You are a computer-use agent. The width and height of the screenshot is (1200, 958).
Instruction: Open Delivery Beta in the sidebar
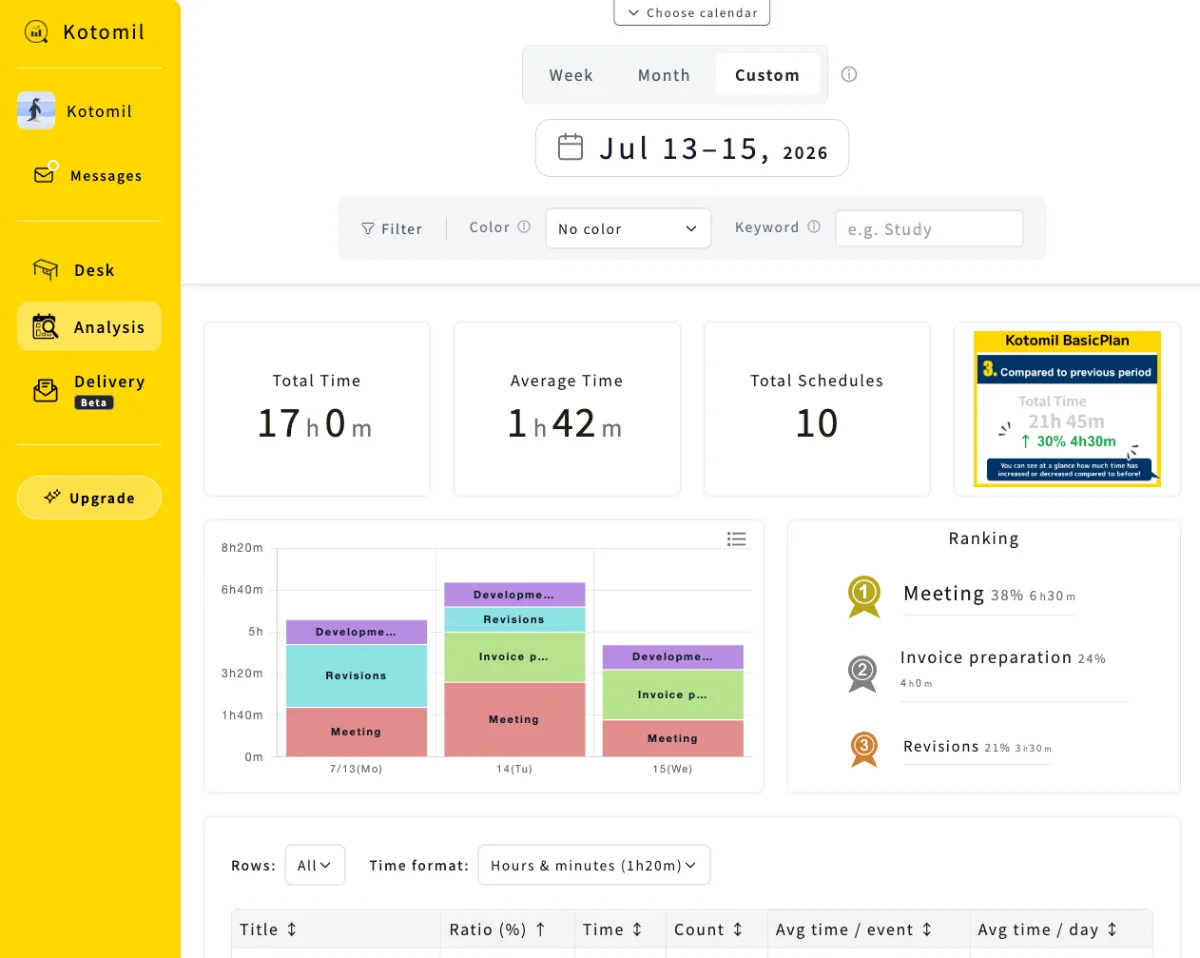click(89, 390)
